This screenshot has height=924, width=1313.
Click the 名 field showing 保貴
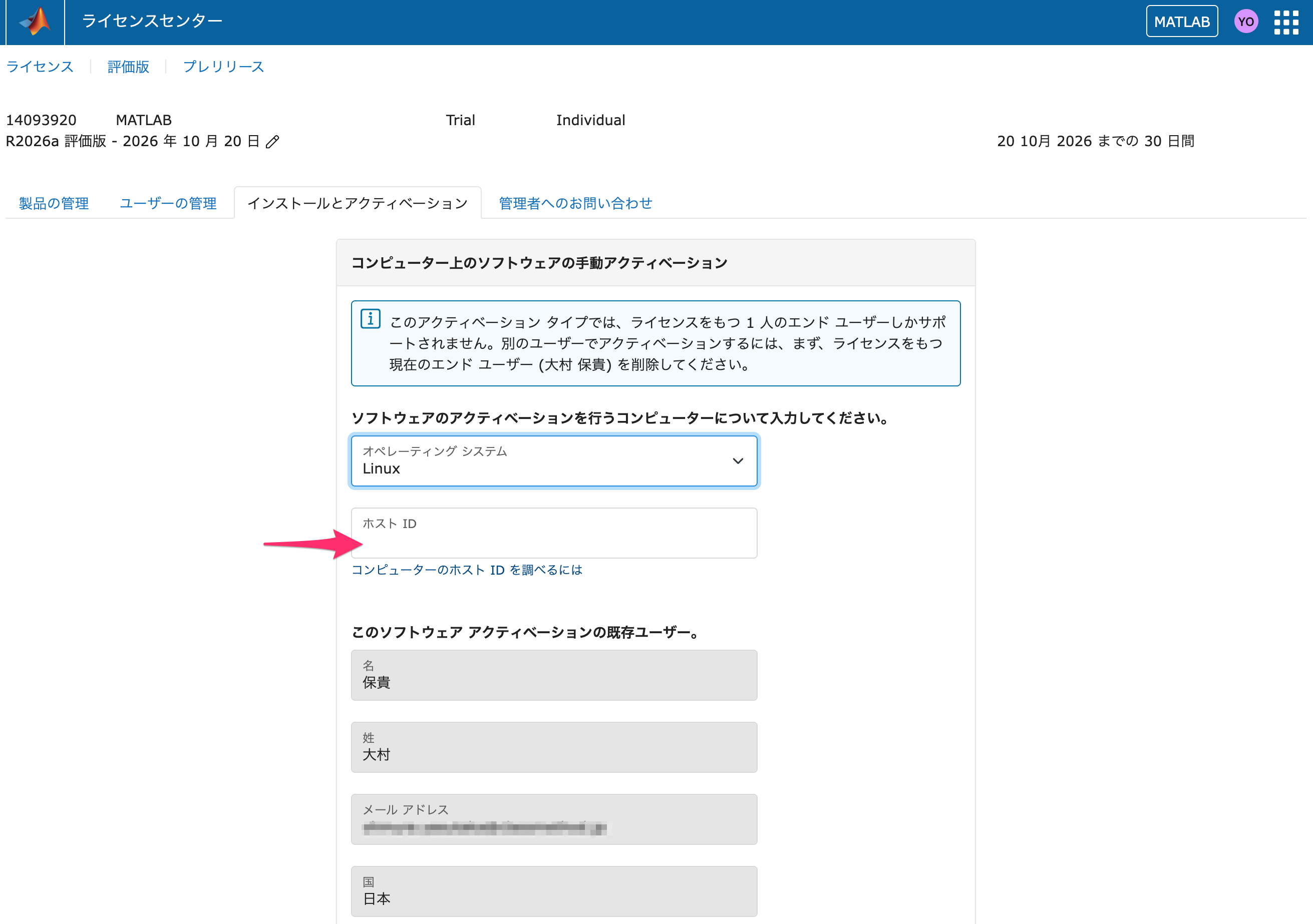point(554,675)
